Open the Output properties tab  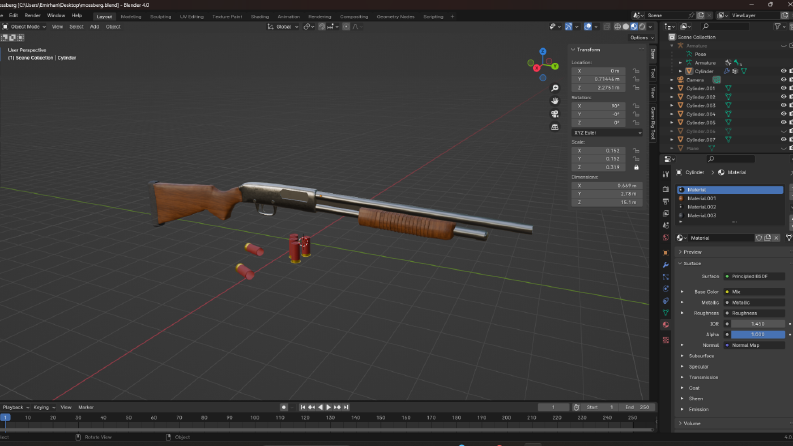point(666,202)
